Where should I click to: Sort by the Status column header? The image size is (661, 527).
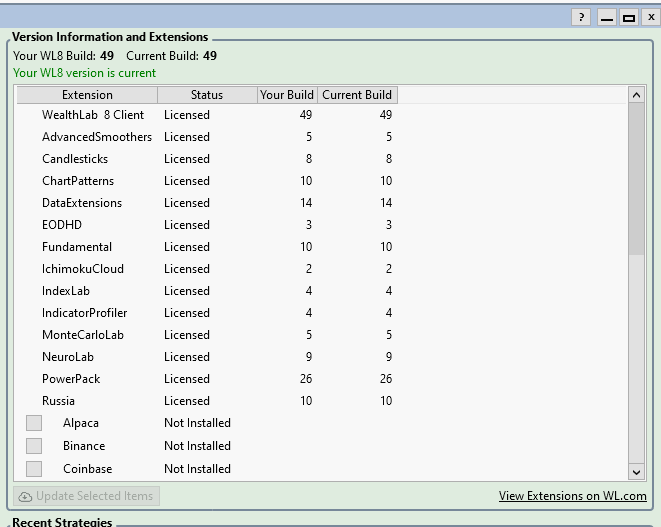pos(207,95)
